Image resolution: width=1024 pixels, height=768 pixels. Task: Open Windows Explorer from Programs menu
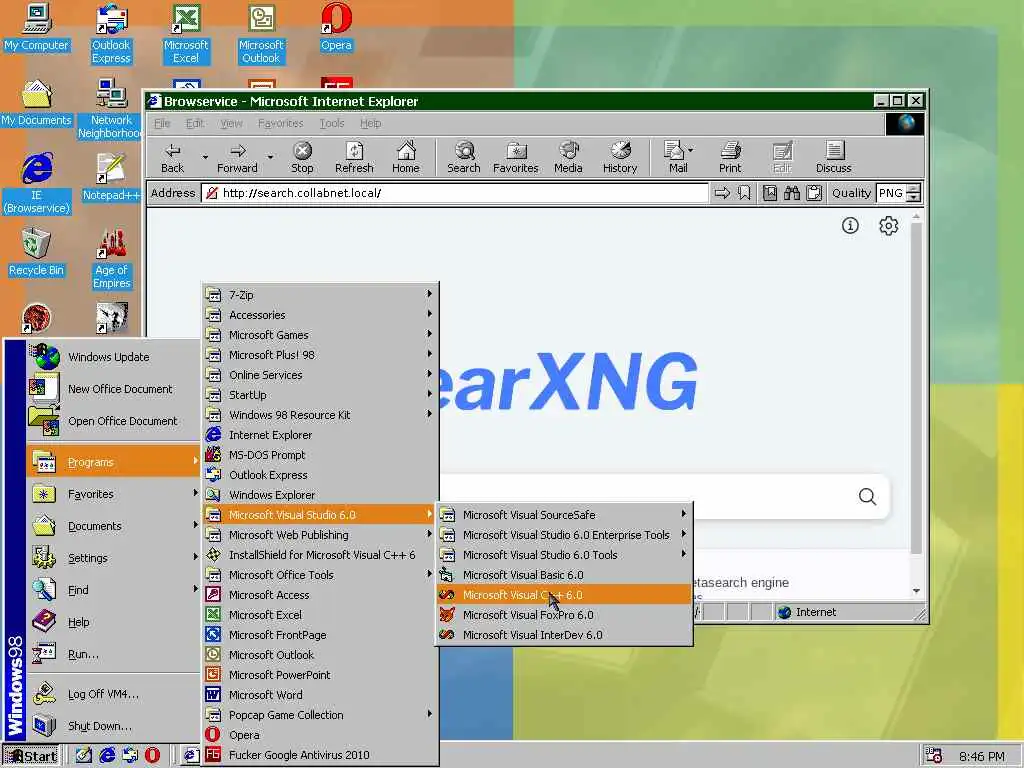point(320,495)
